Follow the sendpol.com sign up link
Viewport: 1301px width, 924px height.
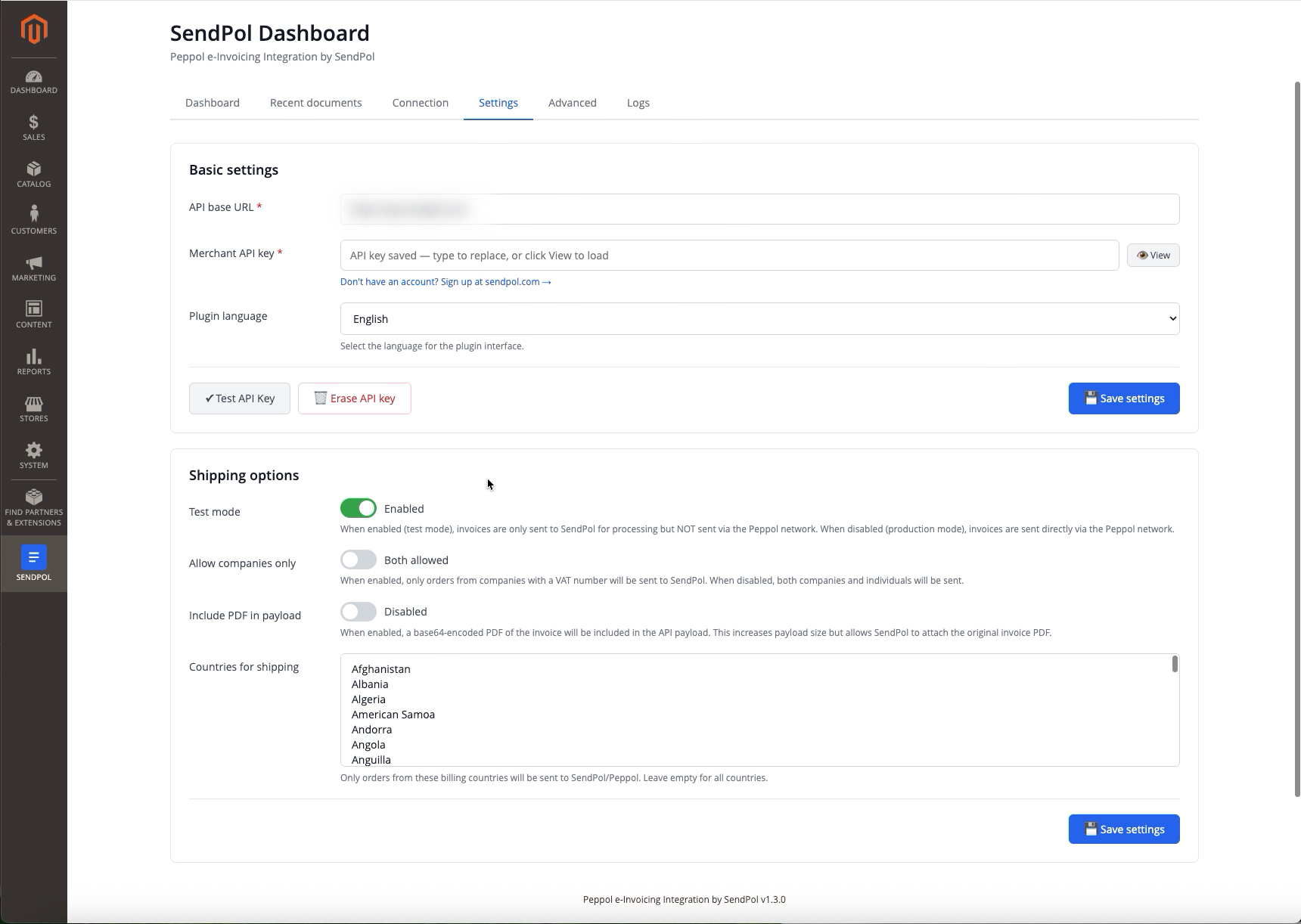tap(446, 282)
